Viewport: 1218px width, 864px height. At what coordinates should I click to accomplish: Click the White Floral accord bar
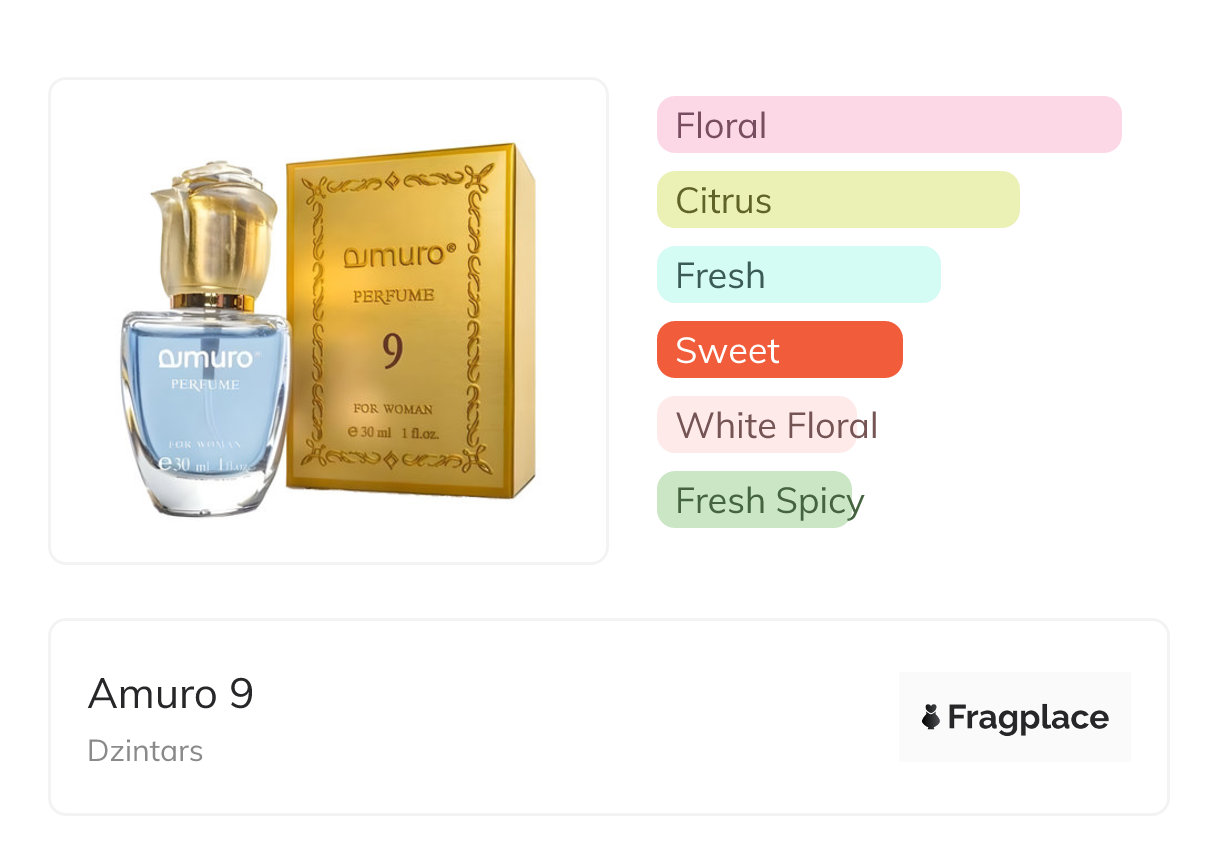point(757,425)
